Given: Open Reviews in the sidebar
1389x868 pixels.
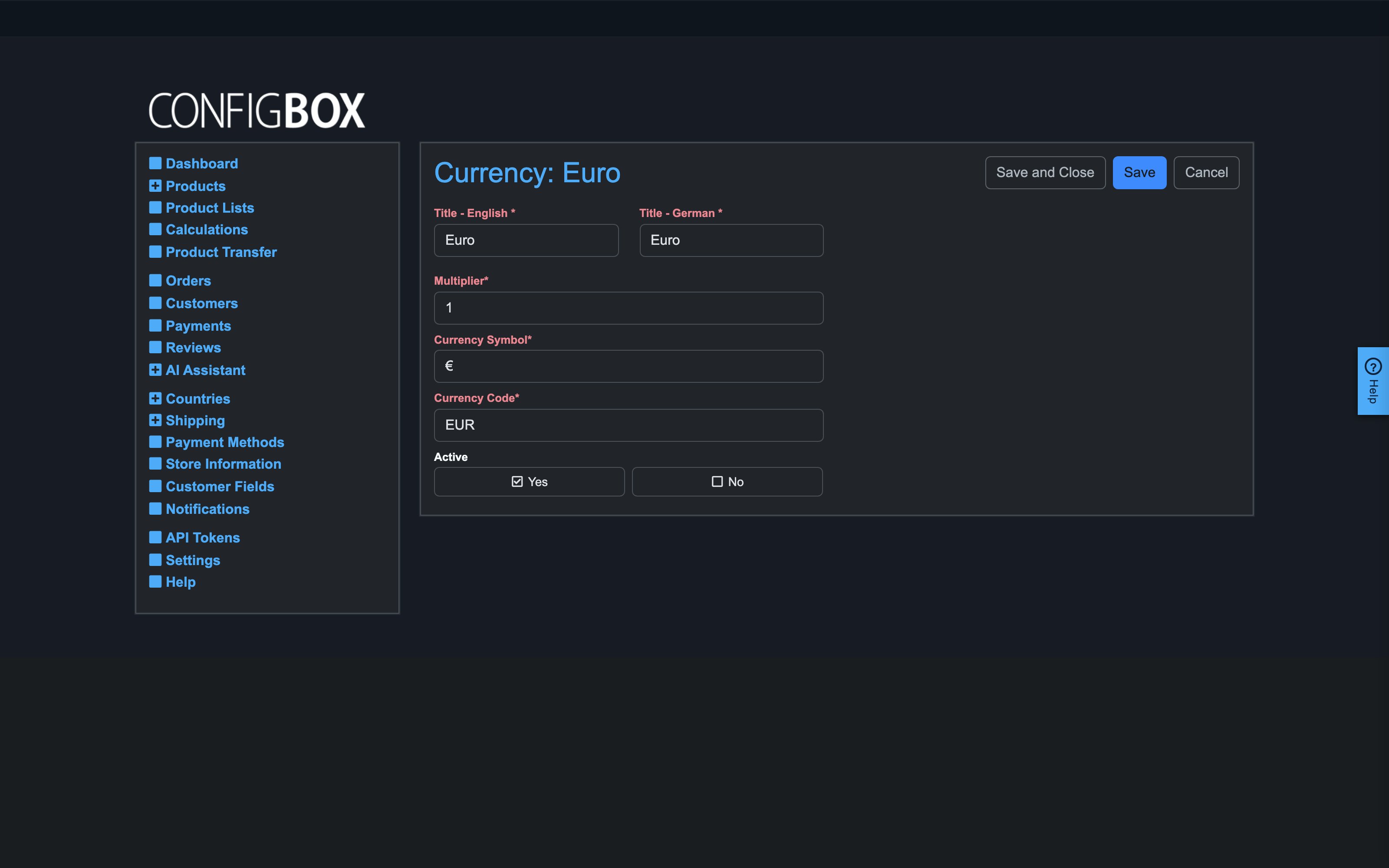Looking at the screenshot, I should coord(194,348).
